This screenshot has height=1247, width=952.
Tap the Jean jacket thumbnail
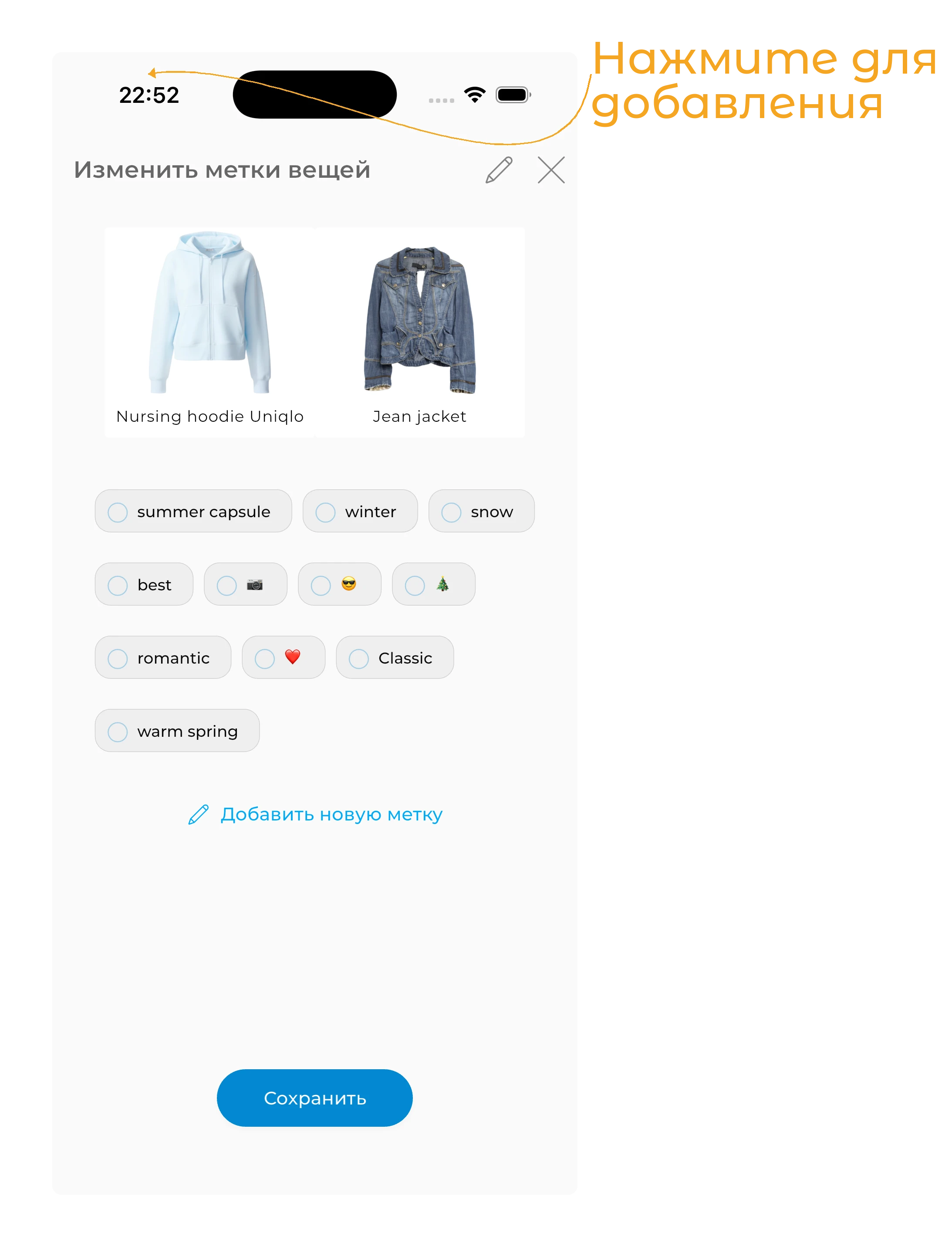pyautogui.click(x=420, y=332)
